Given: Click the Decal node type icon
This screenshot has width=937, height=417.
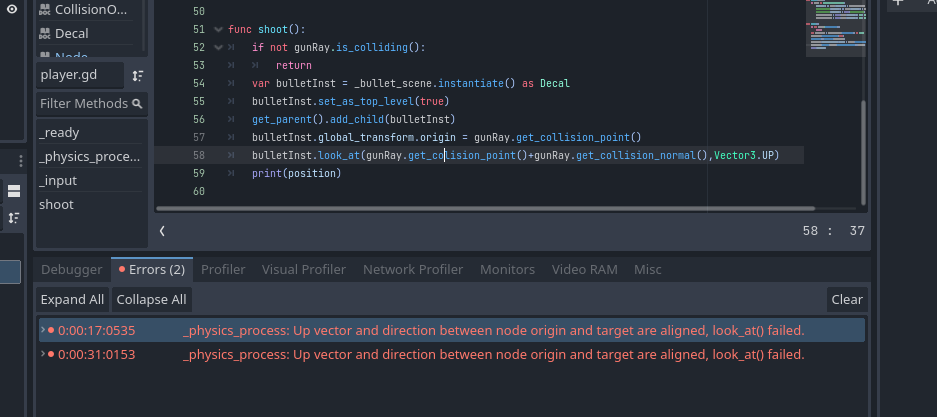Looking at the screenshot, I should tap(45, 33).
